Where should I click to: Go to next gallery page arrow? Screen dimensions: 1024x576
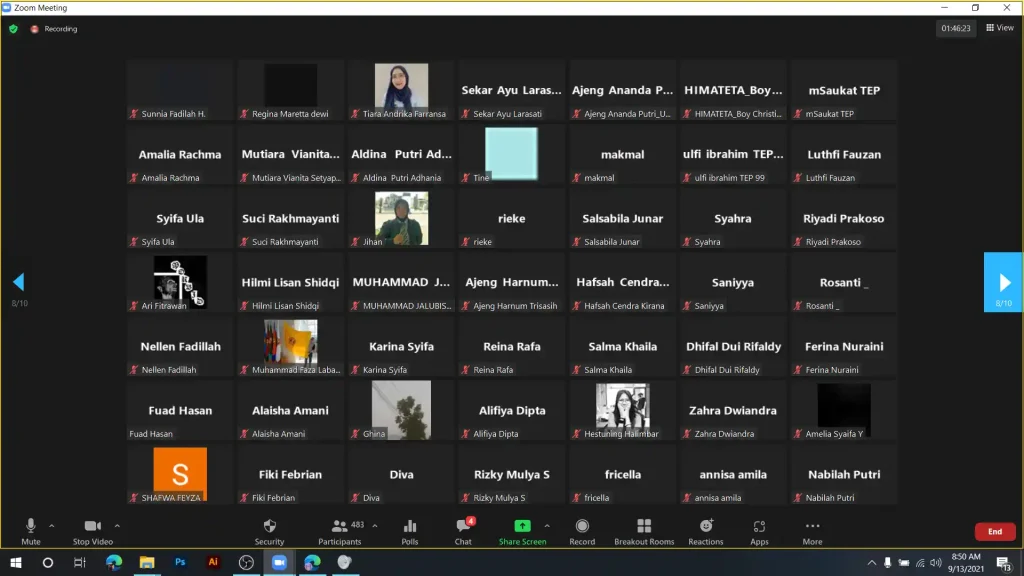pyautogui.click(x=1003, y=282)
